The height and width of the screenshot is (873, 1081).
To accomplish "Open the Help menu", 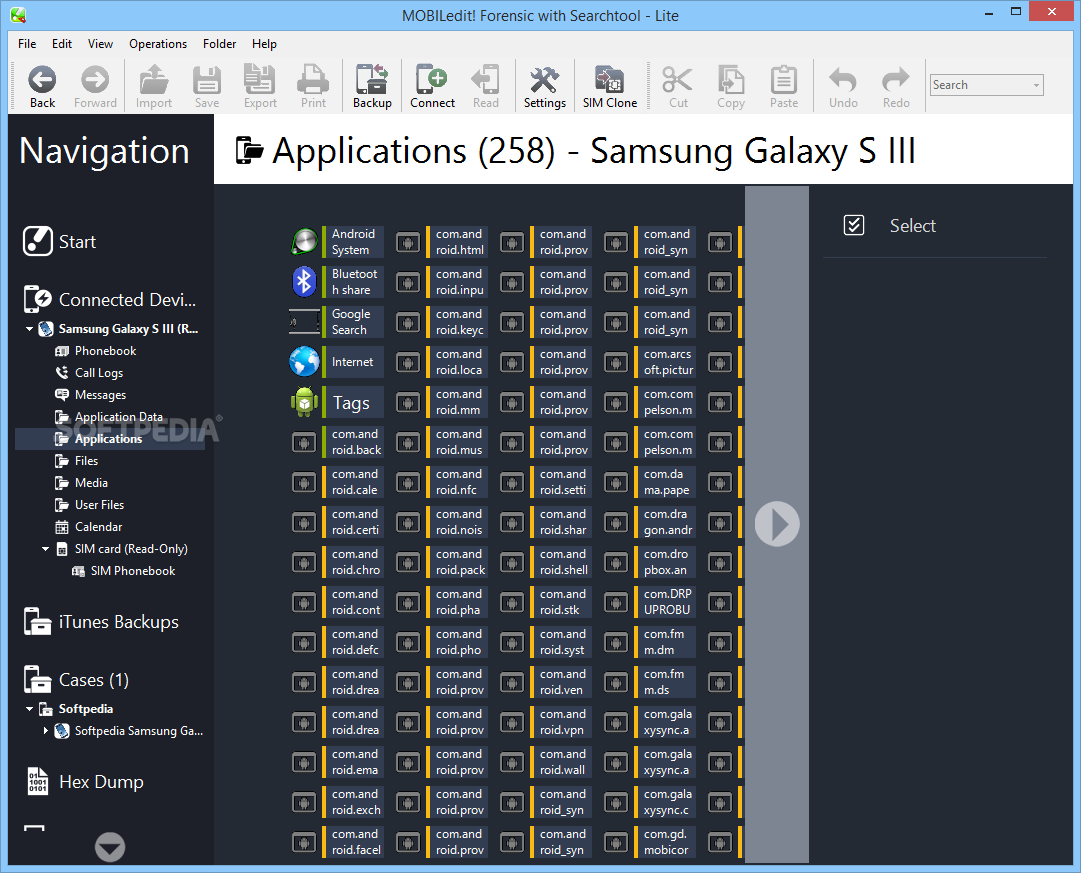I will click(264, 43).
